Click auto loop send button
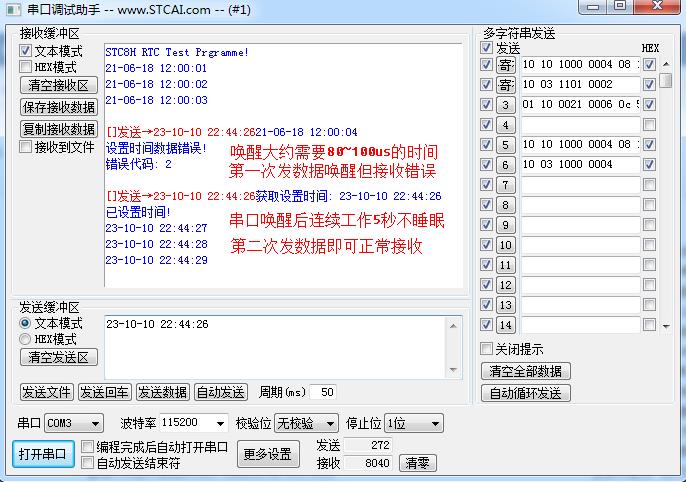This screenshot has width=686, height=482. coord(525,393)
